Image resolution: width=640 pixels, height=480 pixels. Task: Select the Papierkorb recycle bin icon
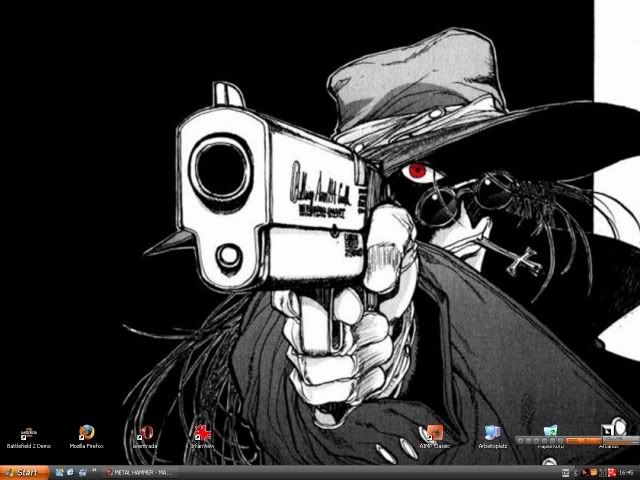[551, 431]
